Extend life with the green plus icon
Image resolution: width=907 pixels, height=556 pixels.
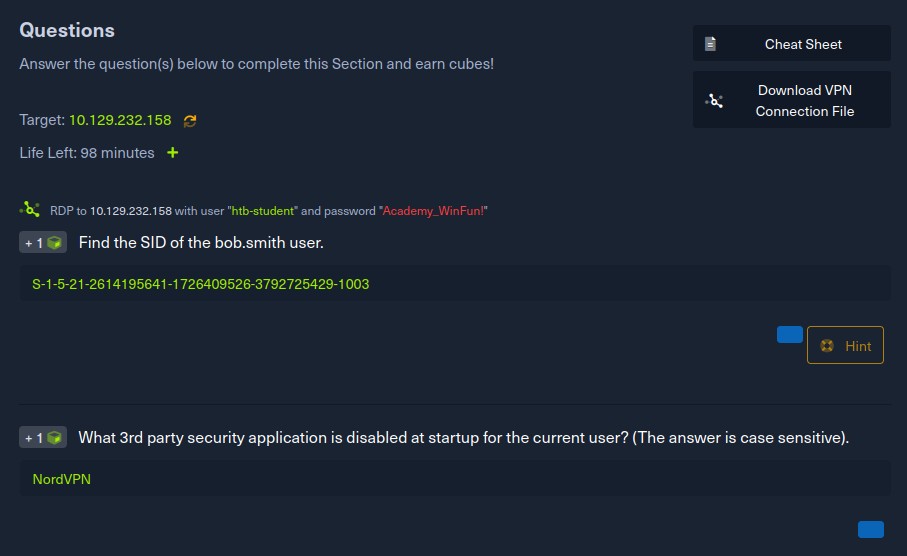[172, 152]
